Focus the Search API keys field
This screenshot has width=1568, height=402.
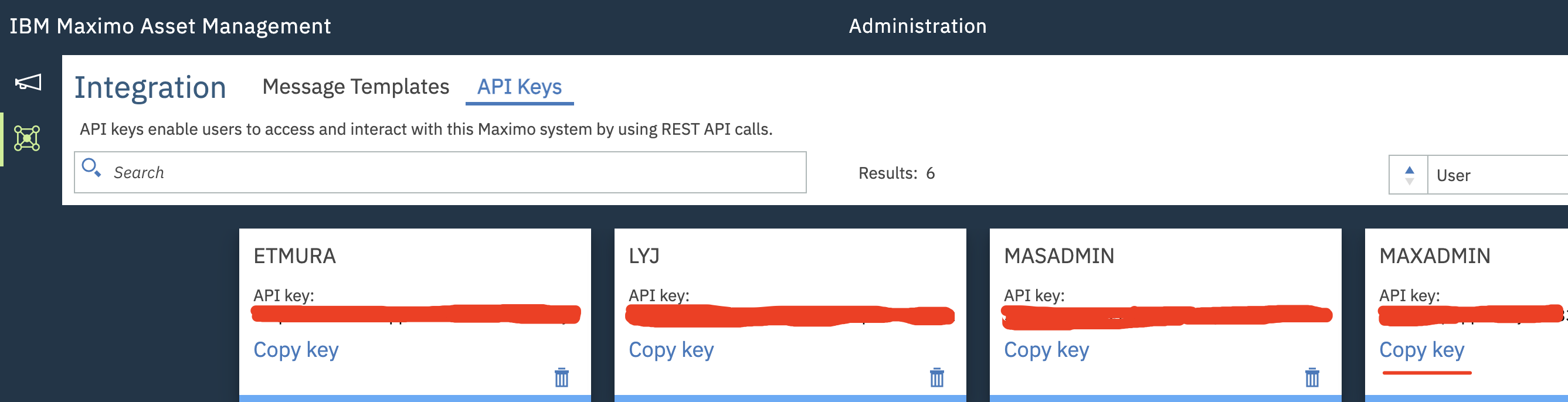[440, 173]
